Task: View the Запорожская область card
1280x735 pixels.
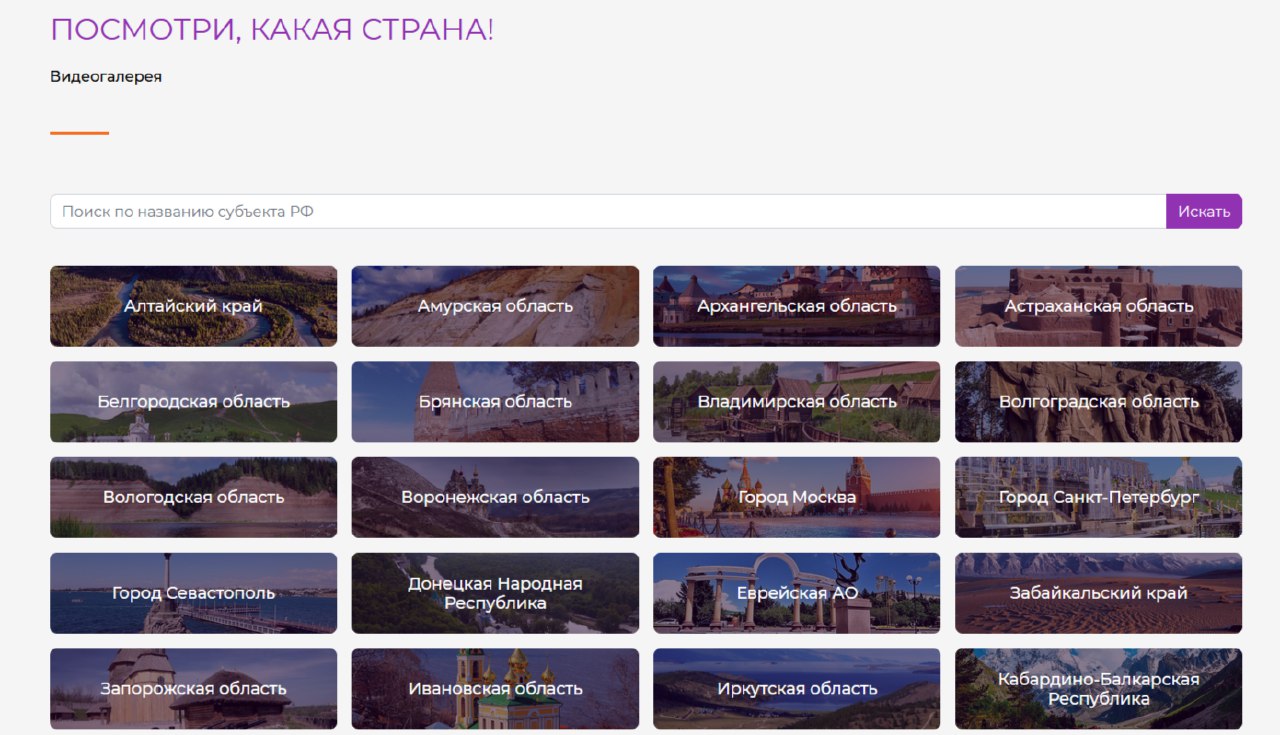Action: (193, 689)
